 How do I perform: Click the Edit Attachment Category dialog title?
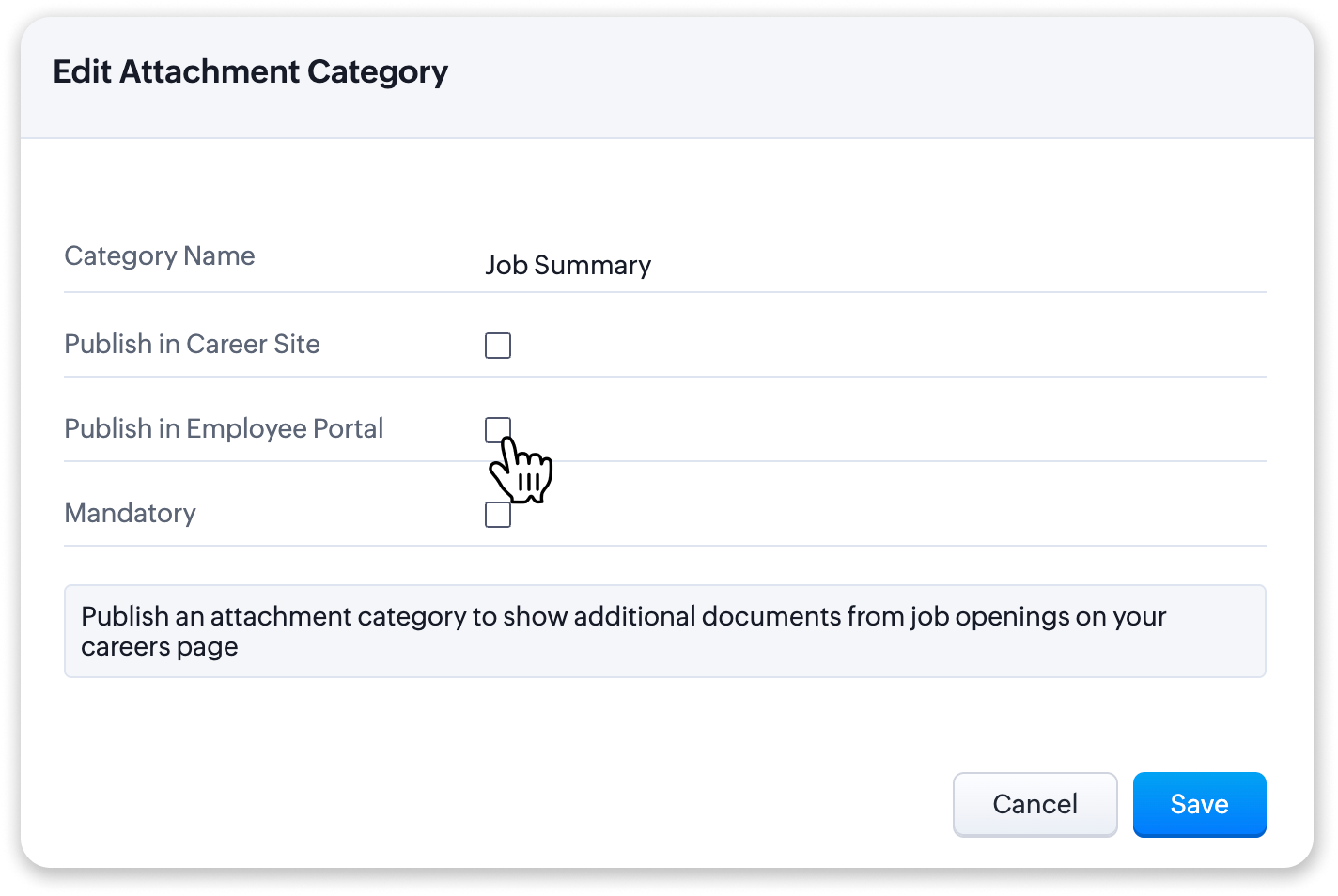tap(250, 72)
